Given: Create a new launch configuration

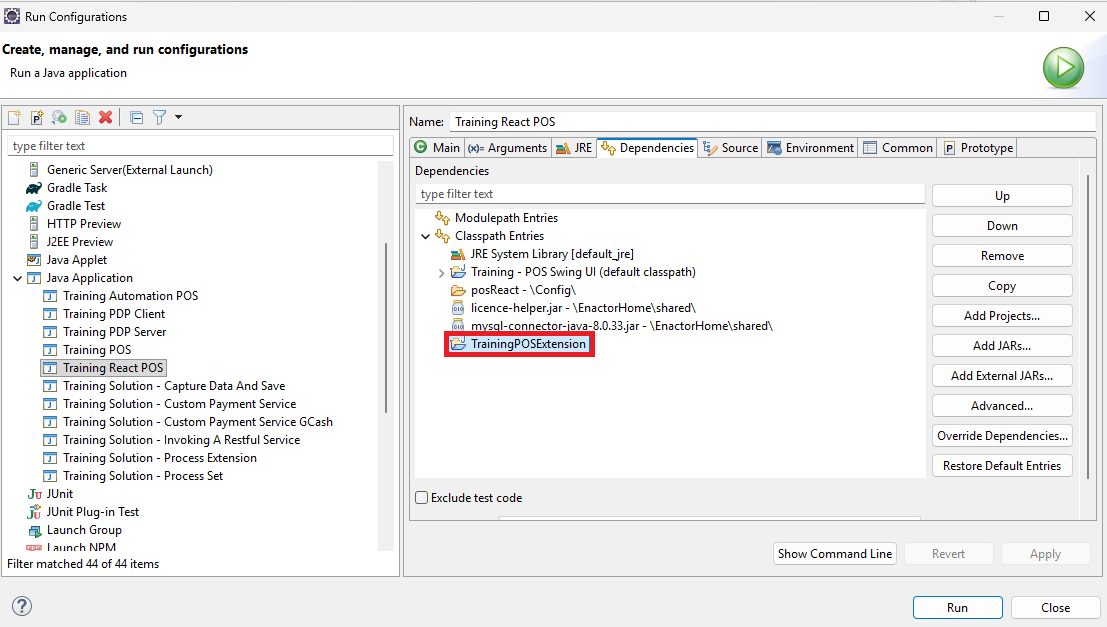Looking at the screenshot, I should [14, 117].
